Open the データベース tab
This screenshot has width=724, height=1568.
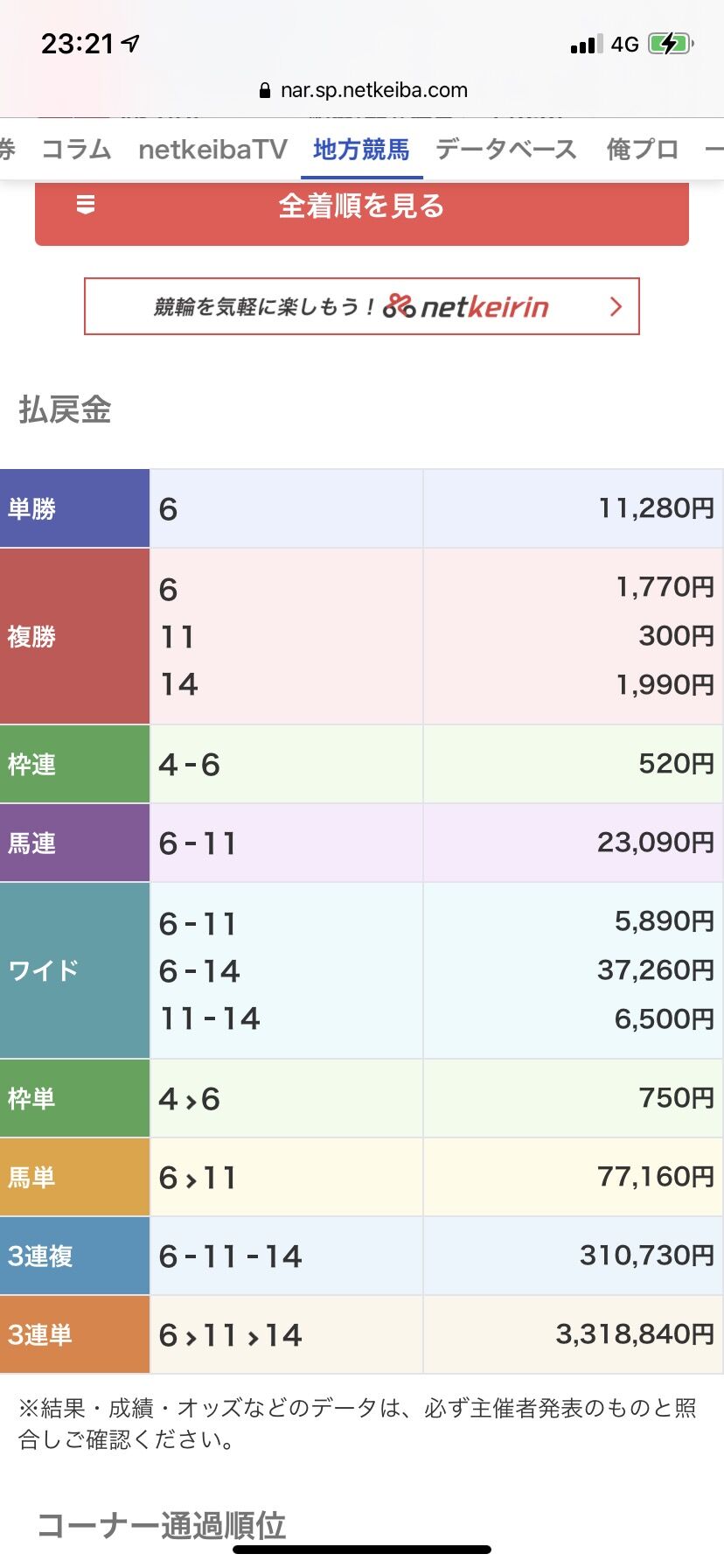point(506,150)
